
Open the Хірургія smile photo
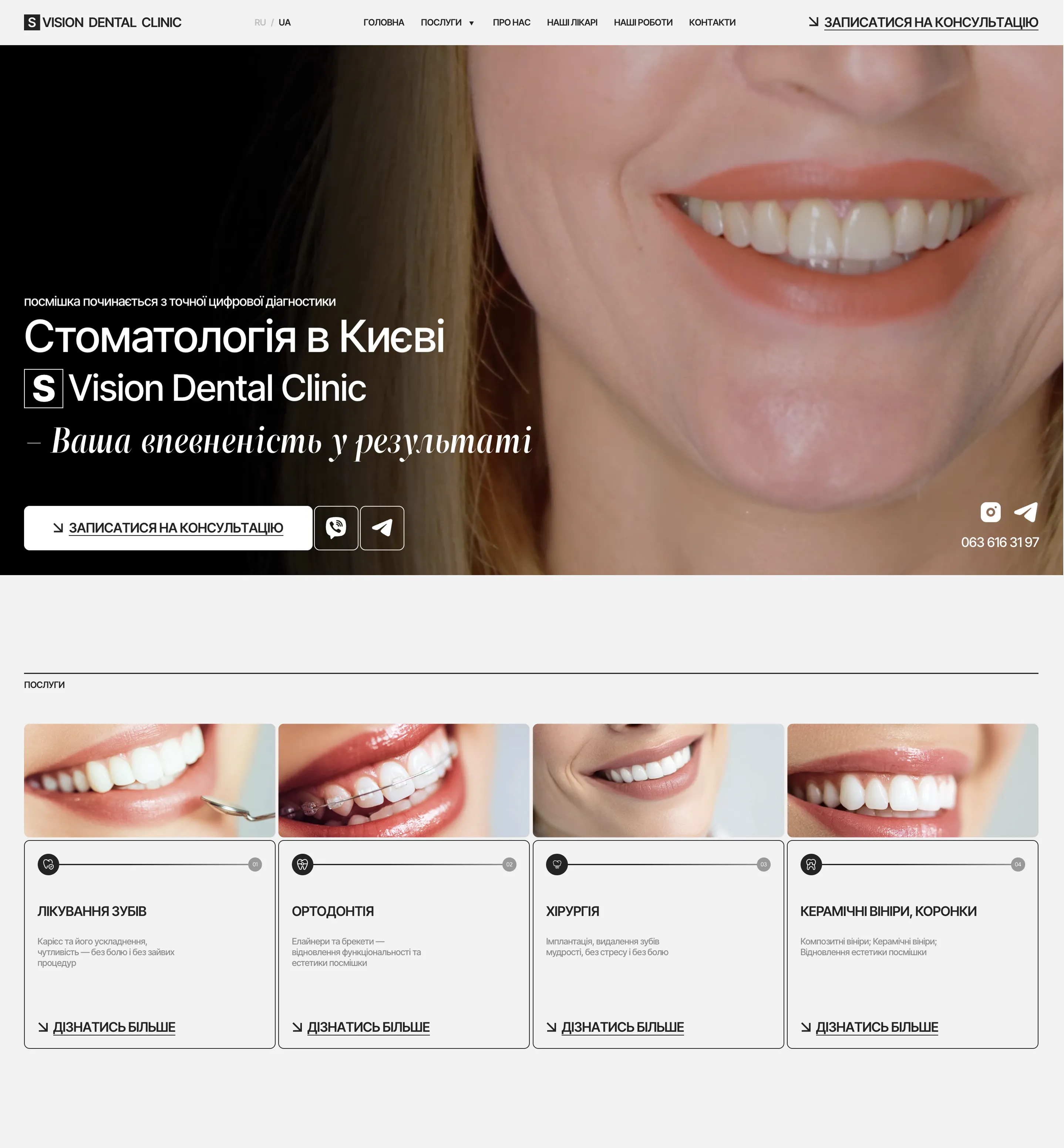[658, 781]
